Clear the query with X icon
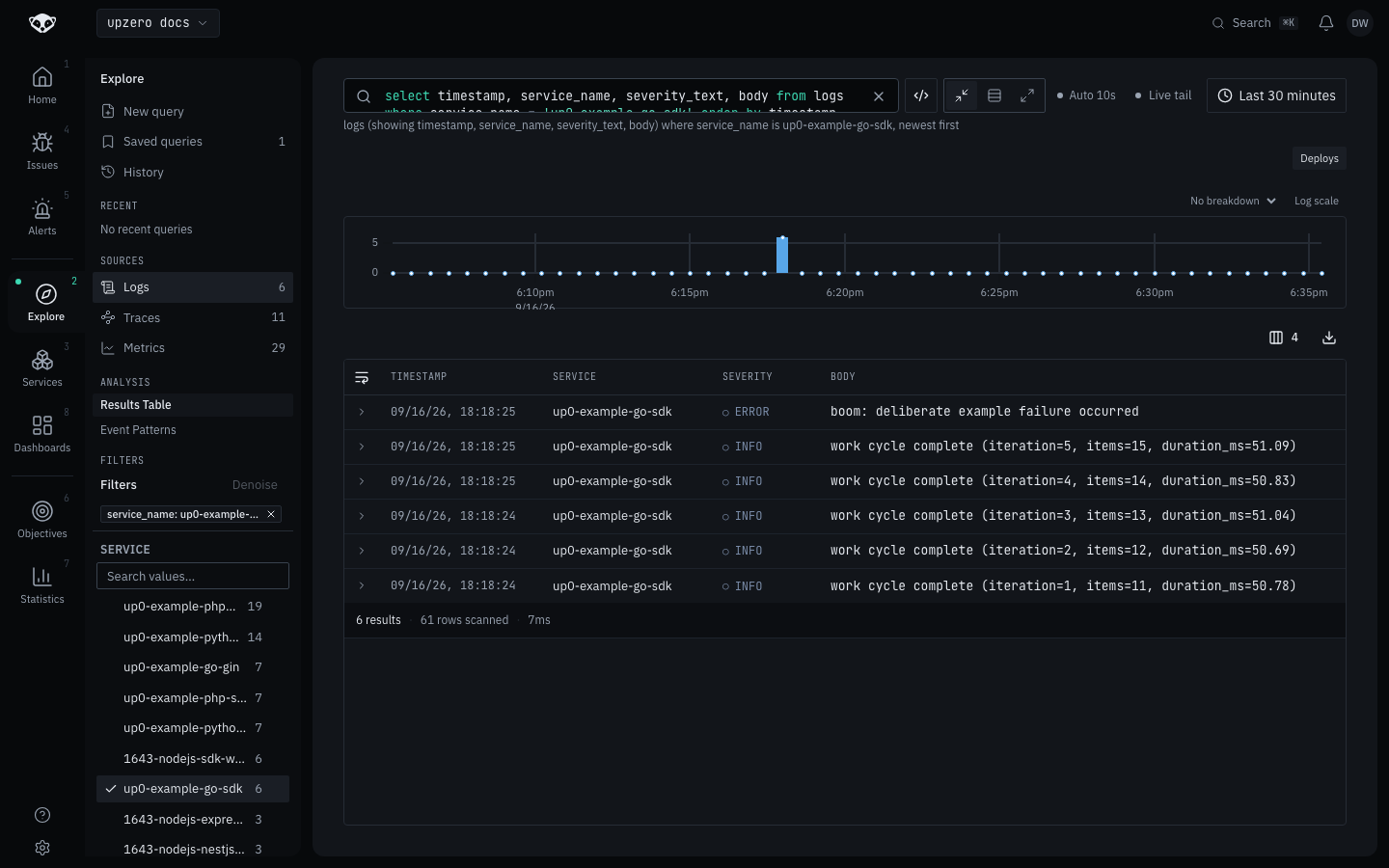 pyautogui.click(x=879, y=96)
